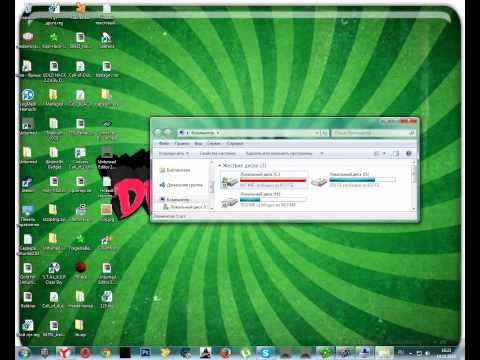This screenshot has height=360, width=480.
Task: Select Компьютер in navigation pane
Action: point(175,199)
